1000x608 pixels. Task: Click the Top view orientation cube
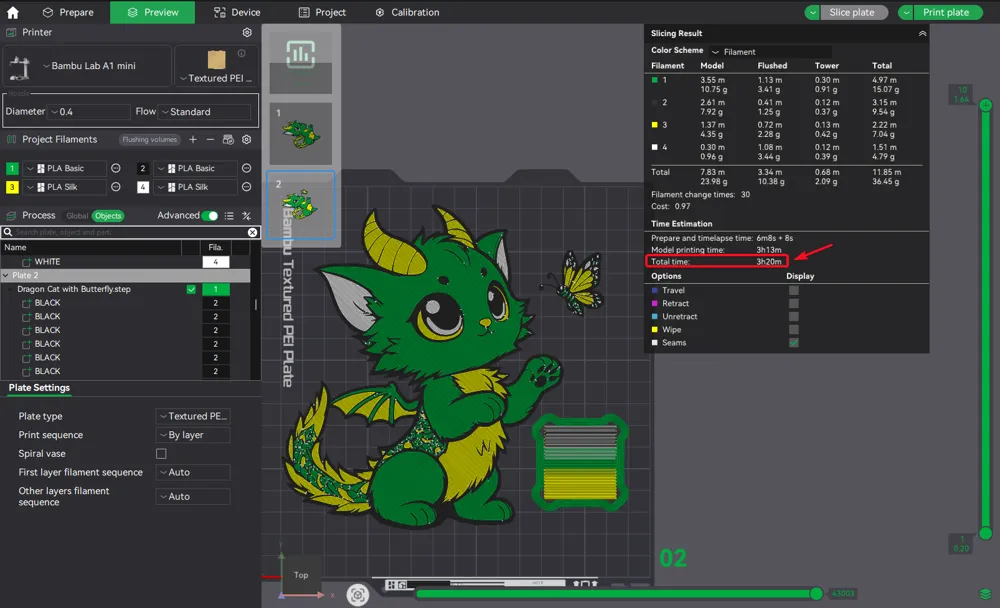(x=301, y=575)
